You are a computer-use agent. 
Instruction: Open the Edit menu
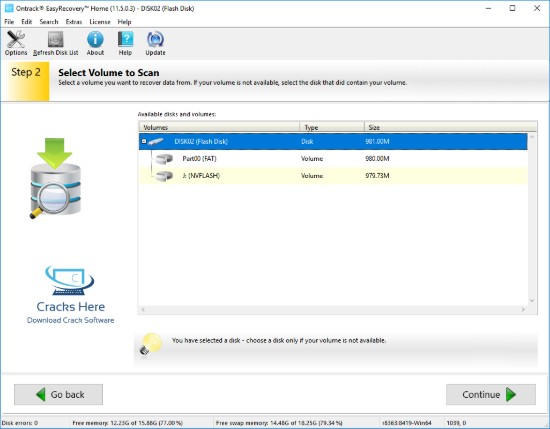(27, 22)
